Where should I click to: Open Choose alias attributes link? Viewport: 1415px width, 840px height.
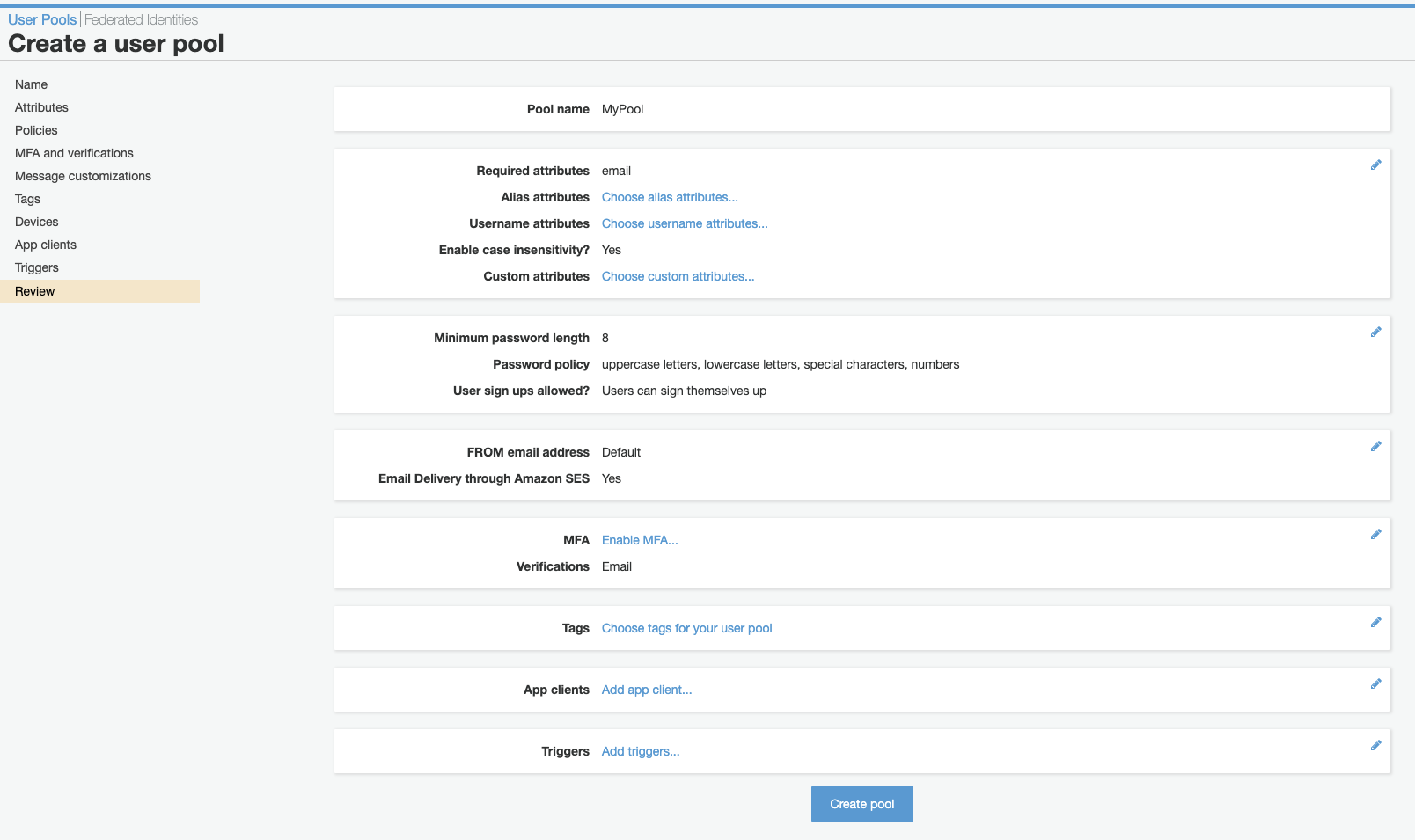coord(669,197)
